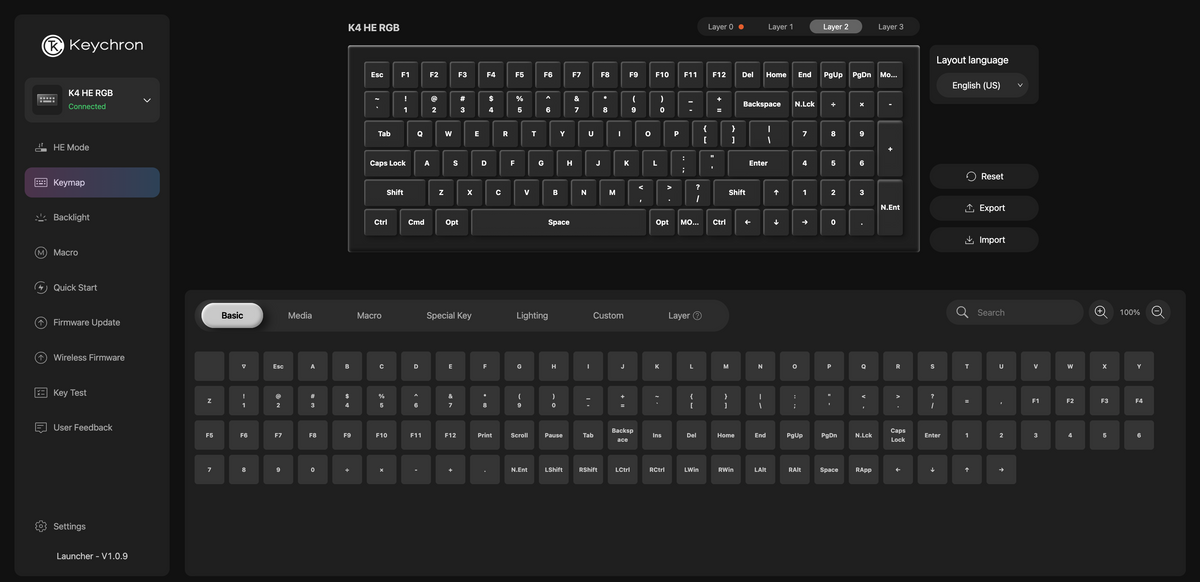Open Settings with the gear icon
Screen dimensions: 1200x582
pos(41,526)
